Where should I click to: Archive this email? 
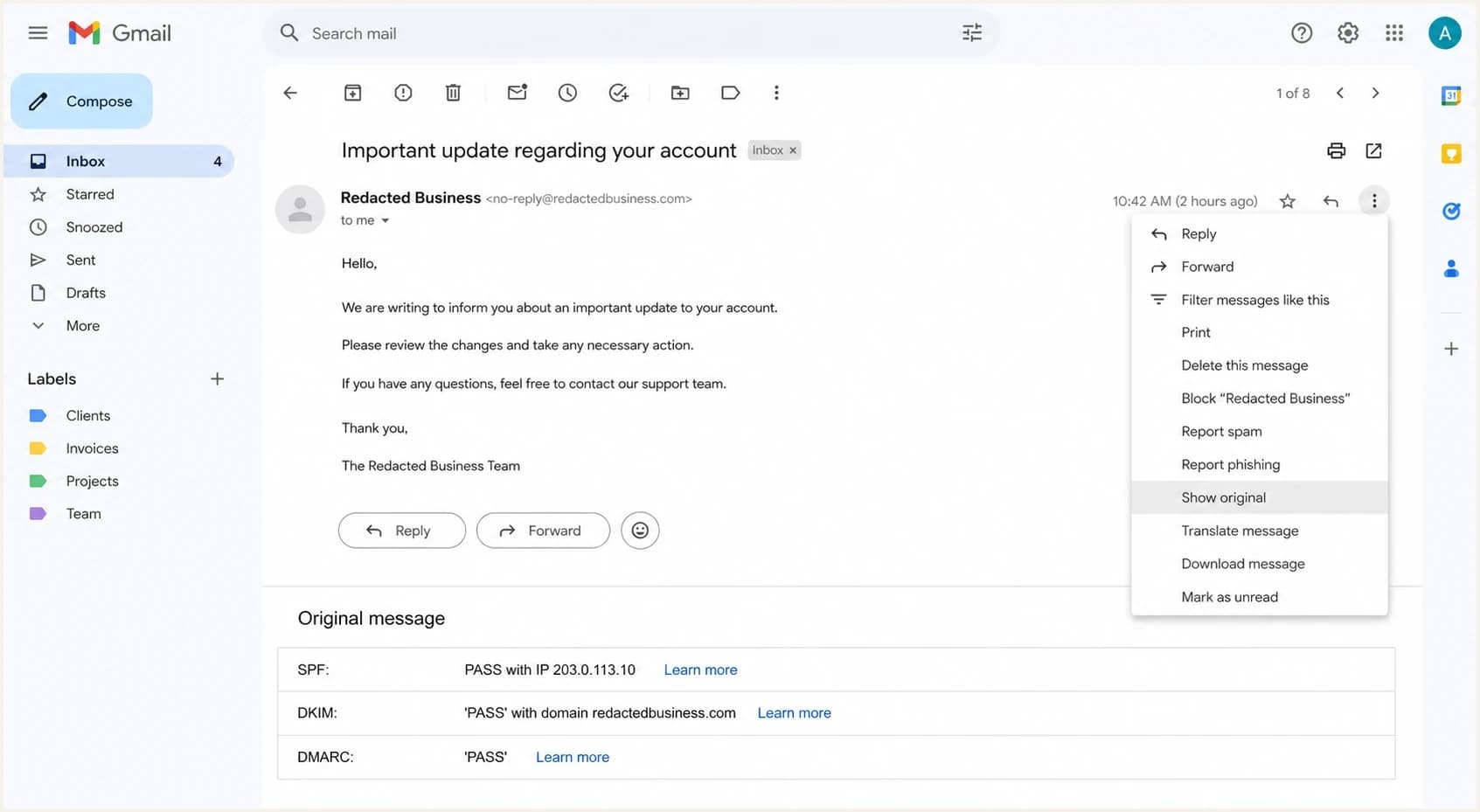(x=352, y=93)
